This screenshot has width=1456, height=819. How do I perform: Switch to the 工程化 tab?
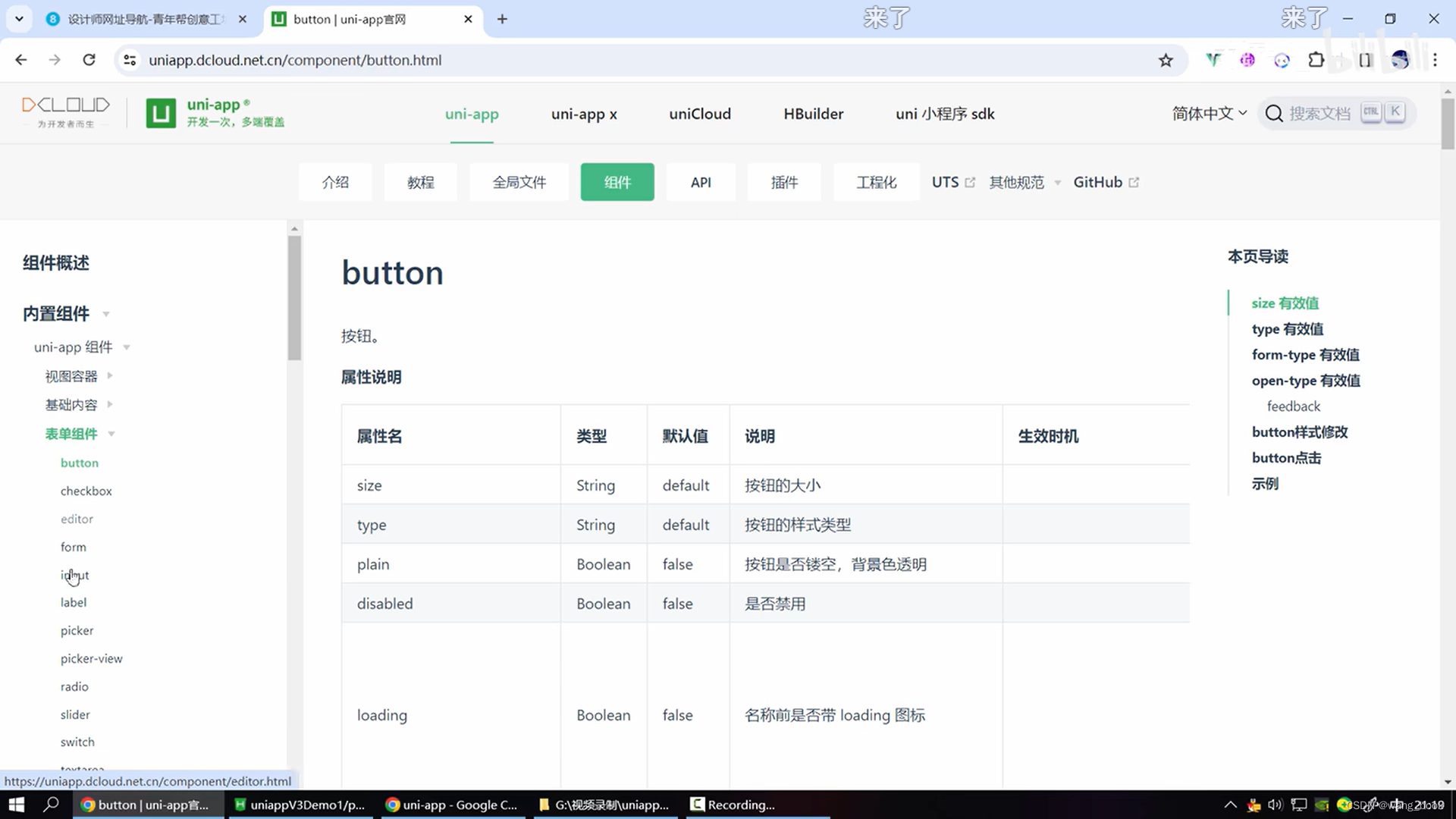877,182
